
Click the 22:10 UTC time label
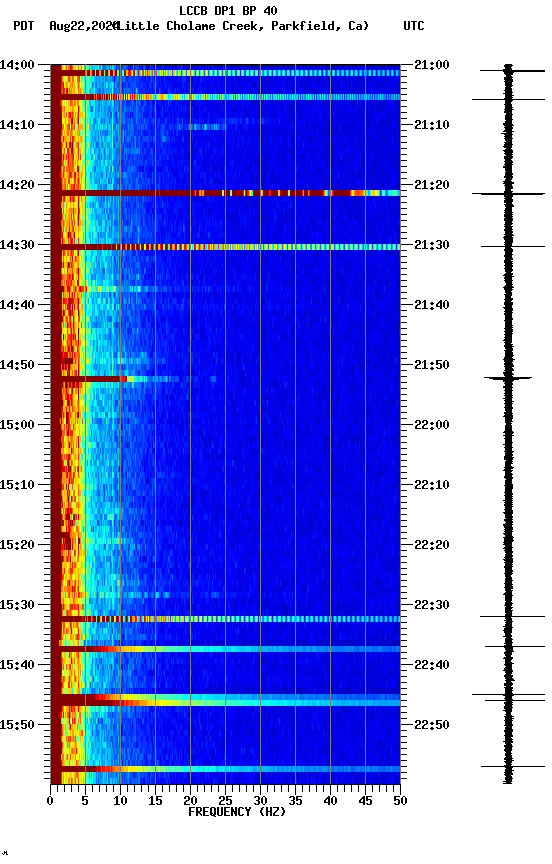431,485
